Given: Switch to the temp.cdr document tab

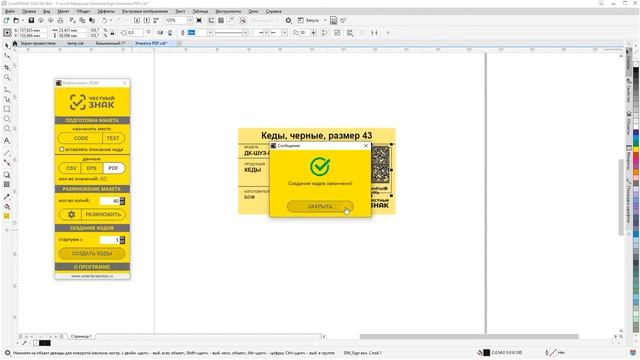Looking at the screenshot, I should [x=75, y=43].
